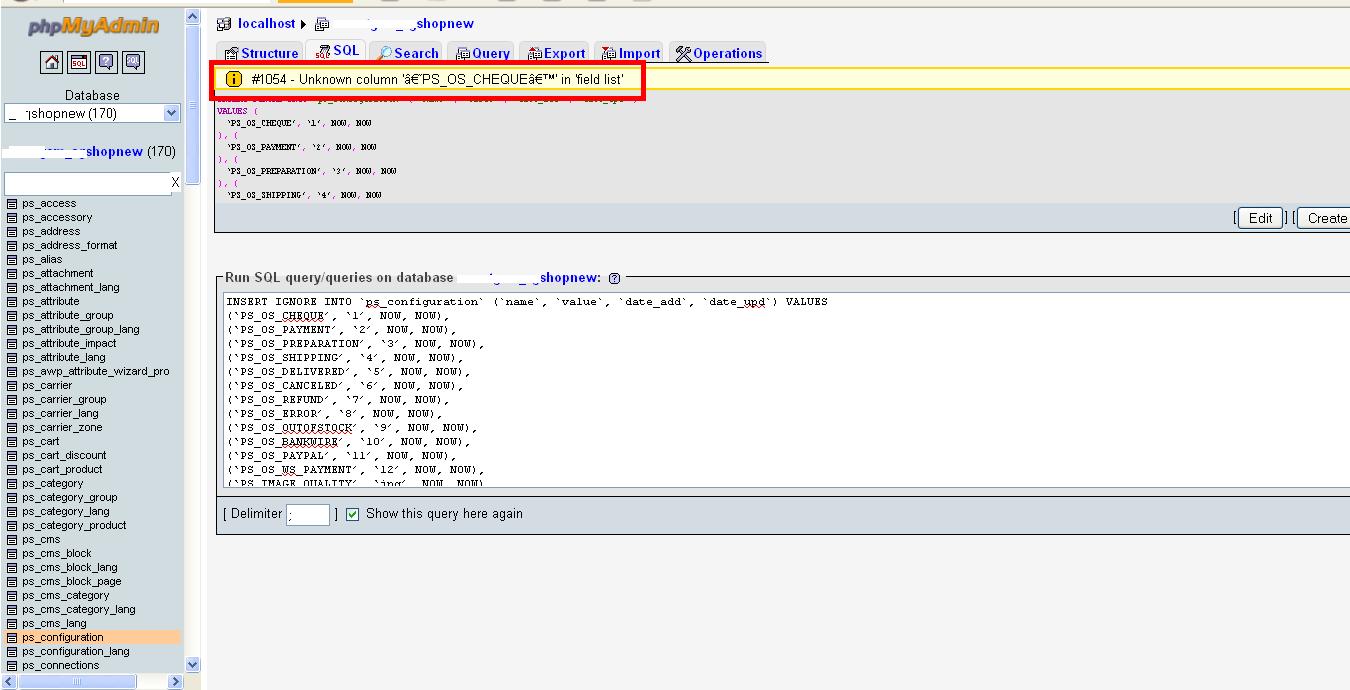Open the ps_configuration_lang table
The height and width of the screenshot is (690, 1350).
coord(76,651)
